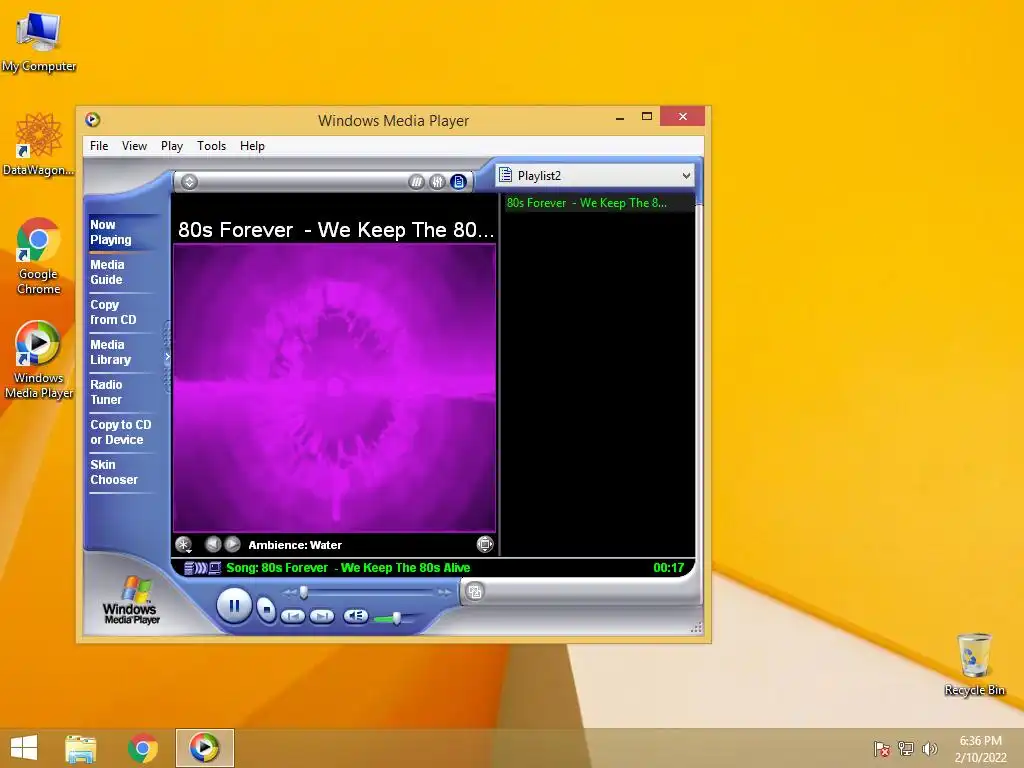Image resolution: width=1024 pixels, height=768 pixels.
Task: Switch to skin mode button
Action: (475, 592)
